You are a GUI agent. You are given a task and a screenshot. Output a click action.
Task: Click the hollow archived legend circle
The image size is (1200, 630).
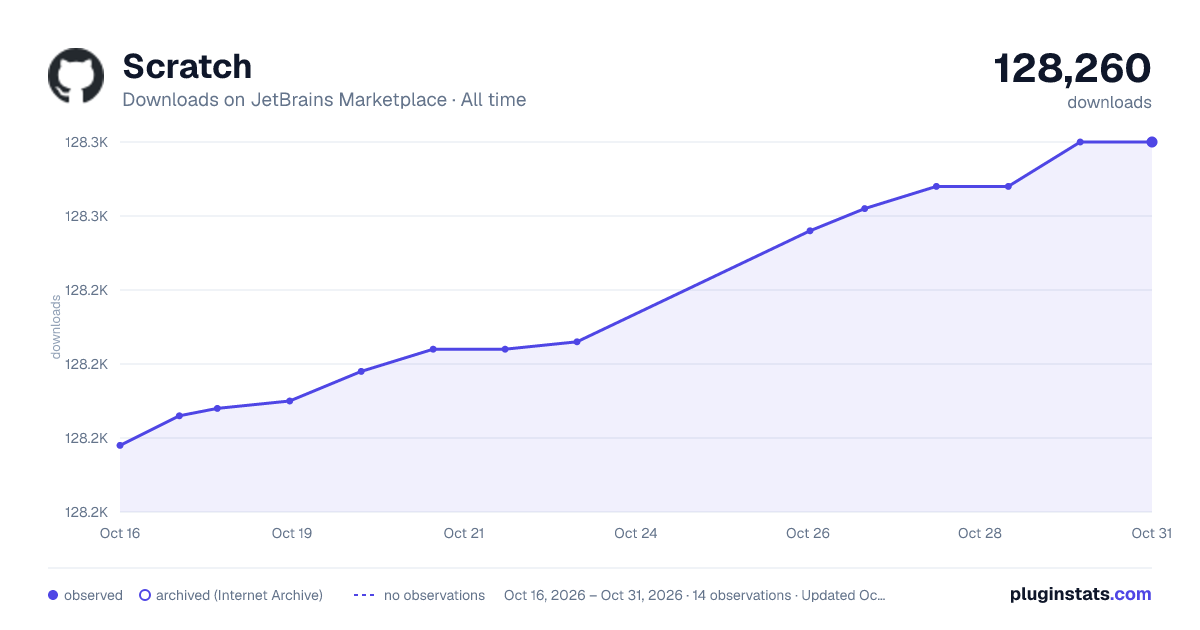point(144,595)
